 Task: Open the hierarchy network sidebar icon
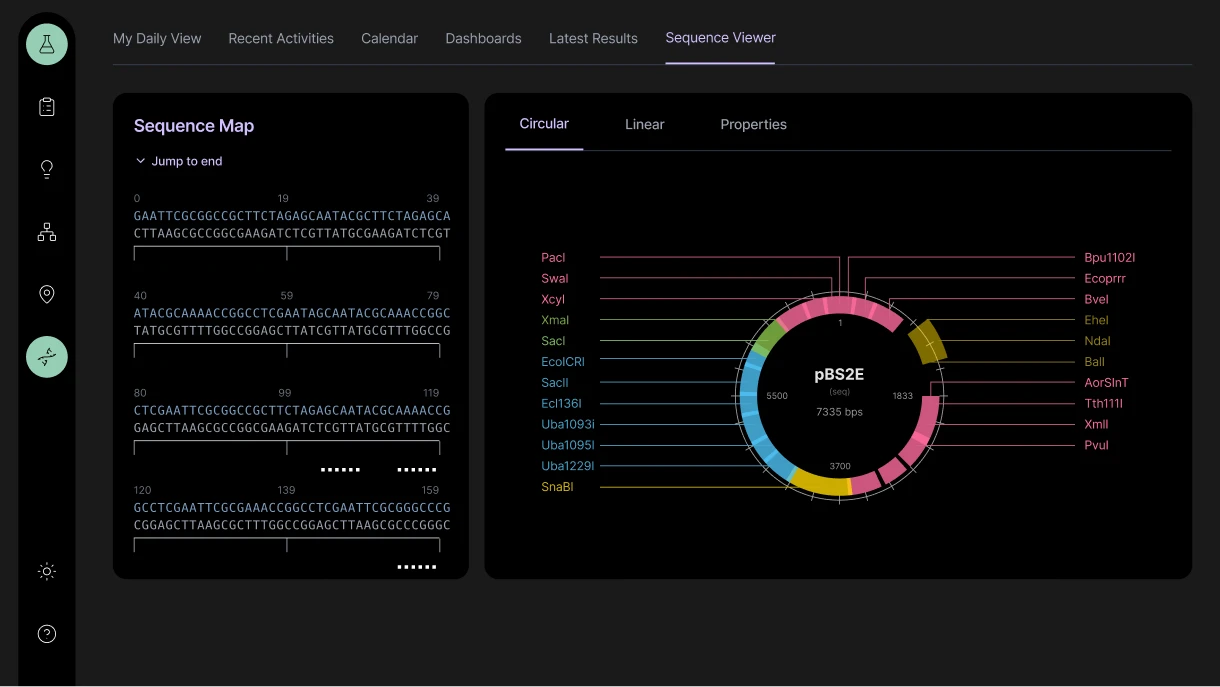46,232
